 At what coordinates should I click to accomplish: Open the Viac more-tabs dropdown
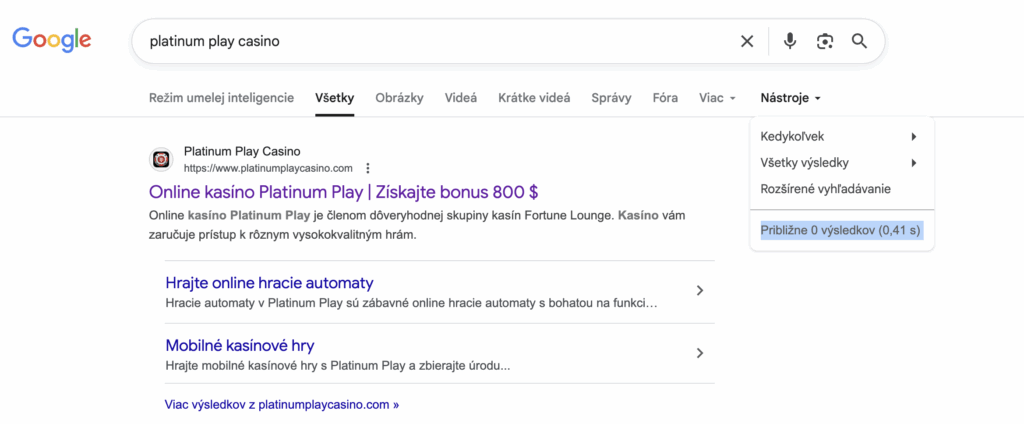click(x=717, y=98)
